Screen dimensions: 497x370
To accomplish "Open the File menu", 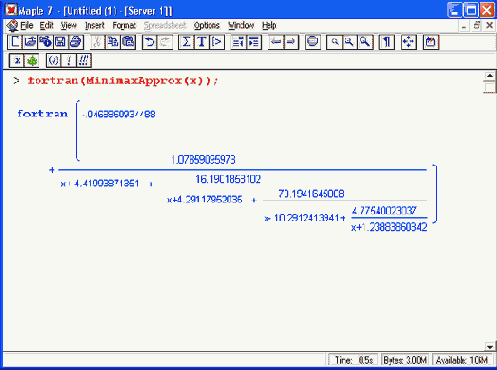I will pos(27,25).
